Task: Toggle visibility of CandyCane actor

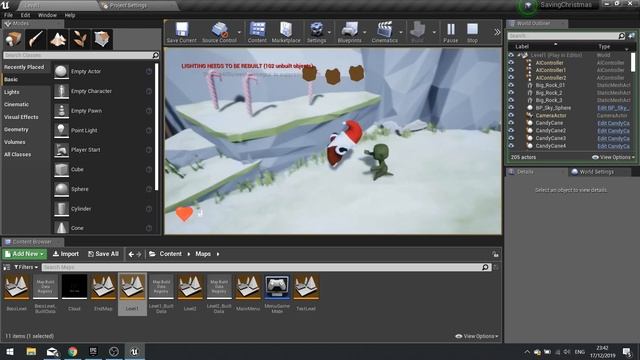Action: tap(511, 123)
